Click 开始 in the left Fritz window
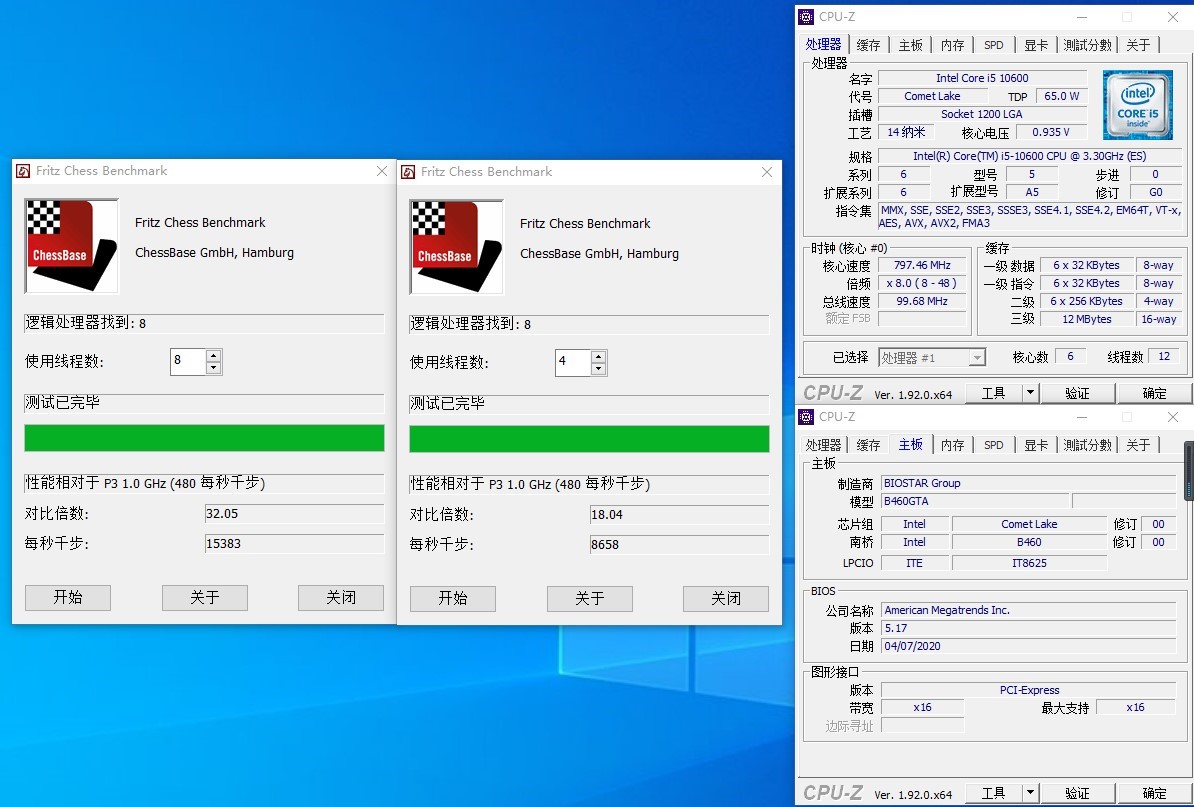 tap(68, 598)
